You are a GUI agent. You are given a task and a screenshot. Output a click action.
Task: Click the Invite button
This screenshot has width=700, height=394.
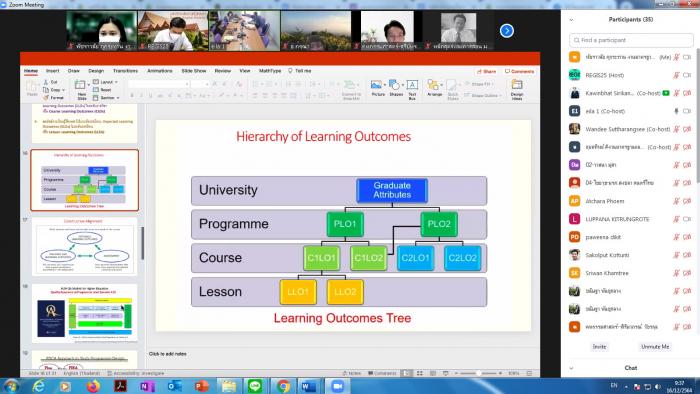(x=599, y=347)
